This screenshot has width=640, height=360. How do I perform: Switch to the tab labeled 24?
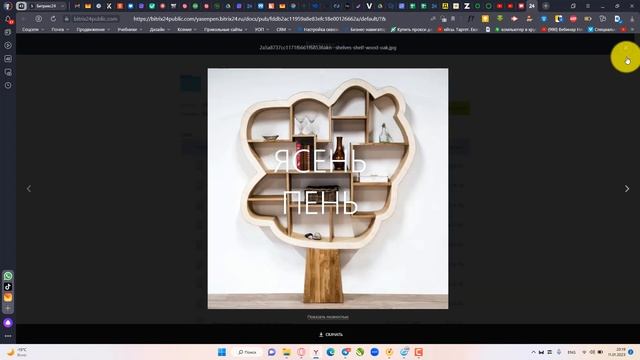[x=532, y=6]
